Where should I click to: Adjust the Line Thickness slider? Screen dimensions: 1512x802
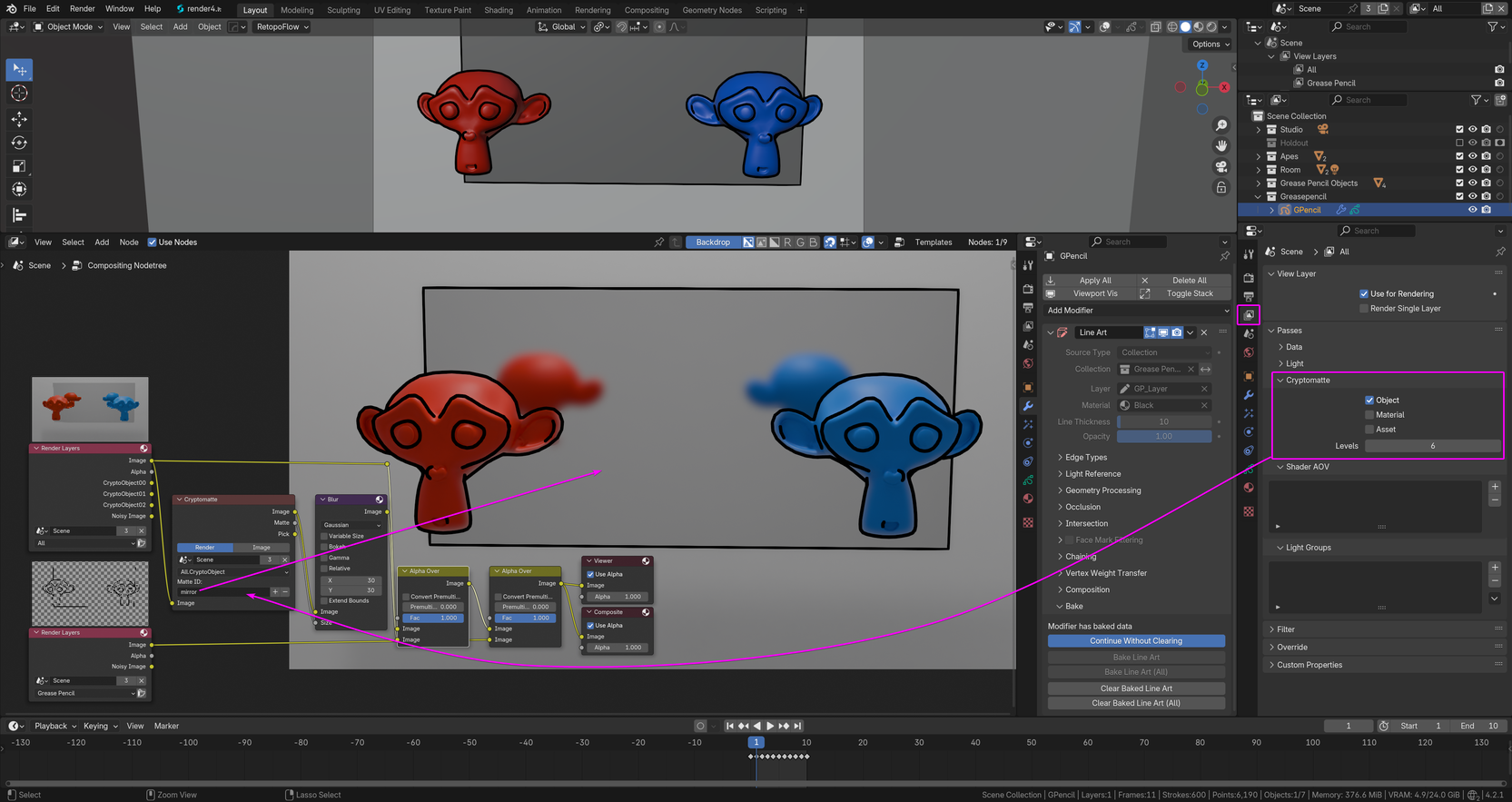pyautogui.click(x=1164, y=422)
